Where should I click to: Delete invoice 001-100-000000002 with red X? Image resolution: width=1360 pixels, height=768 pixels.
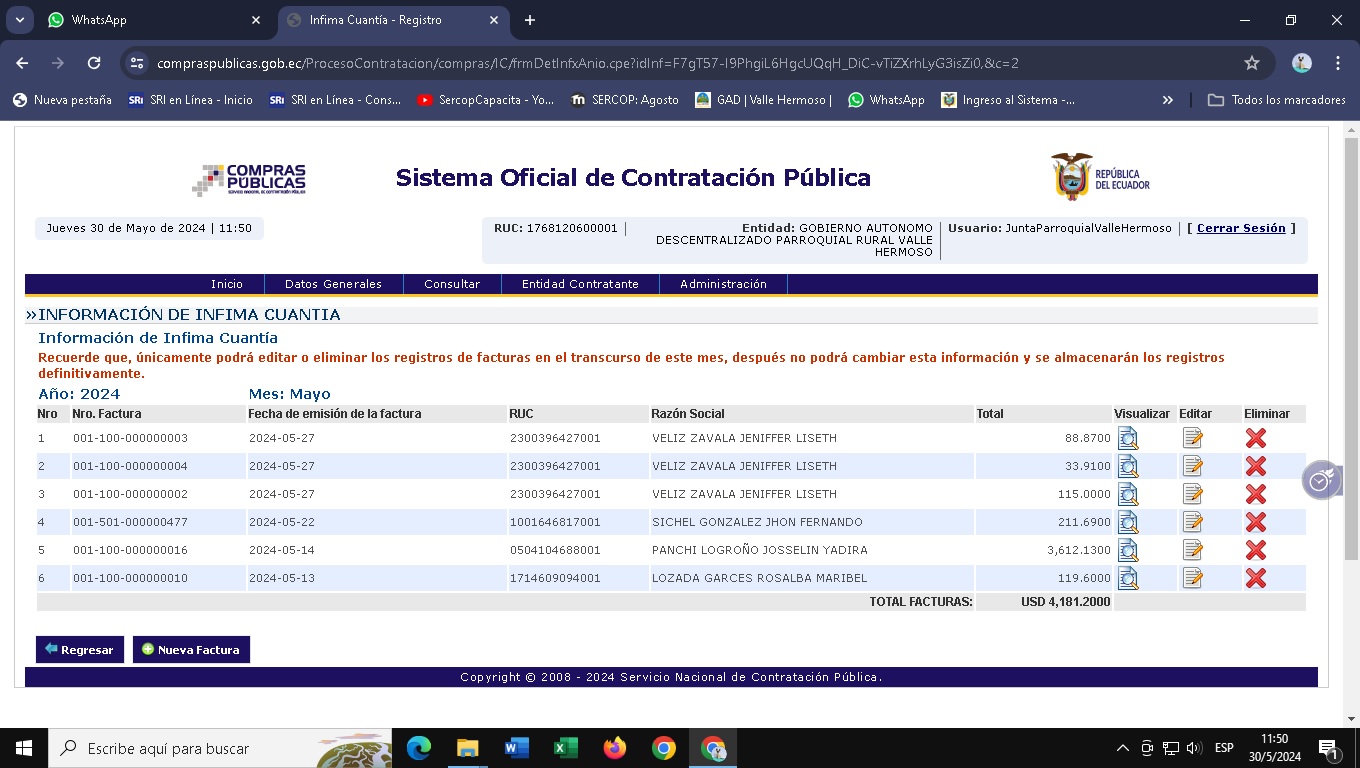[1255, 494]
